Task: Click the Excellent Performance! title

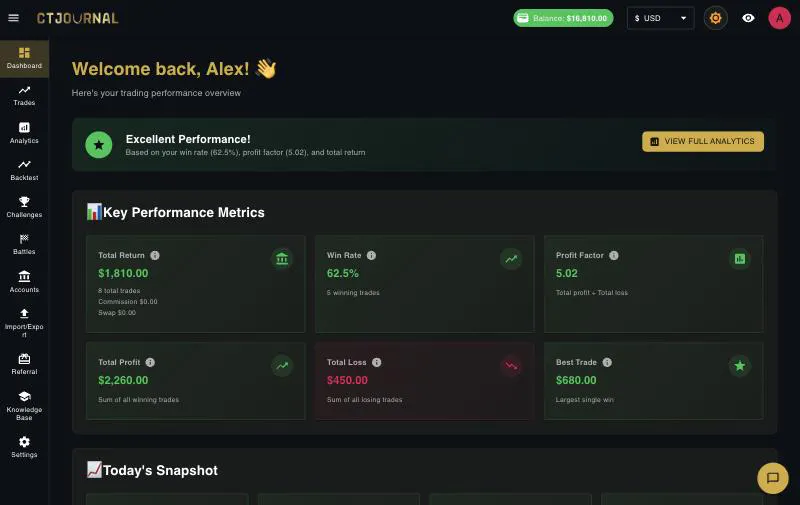Action: [x=188, y=139]
